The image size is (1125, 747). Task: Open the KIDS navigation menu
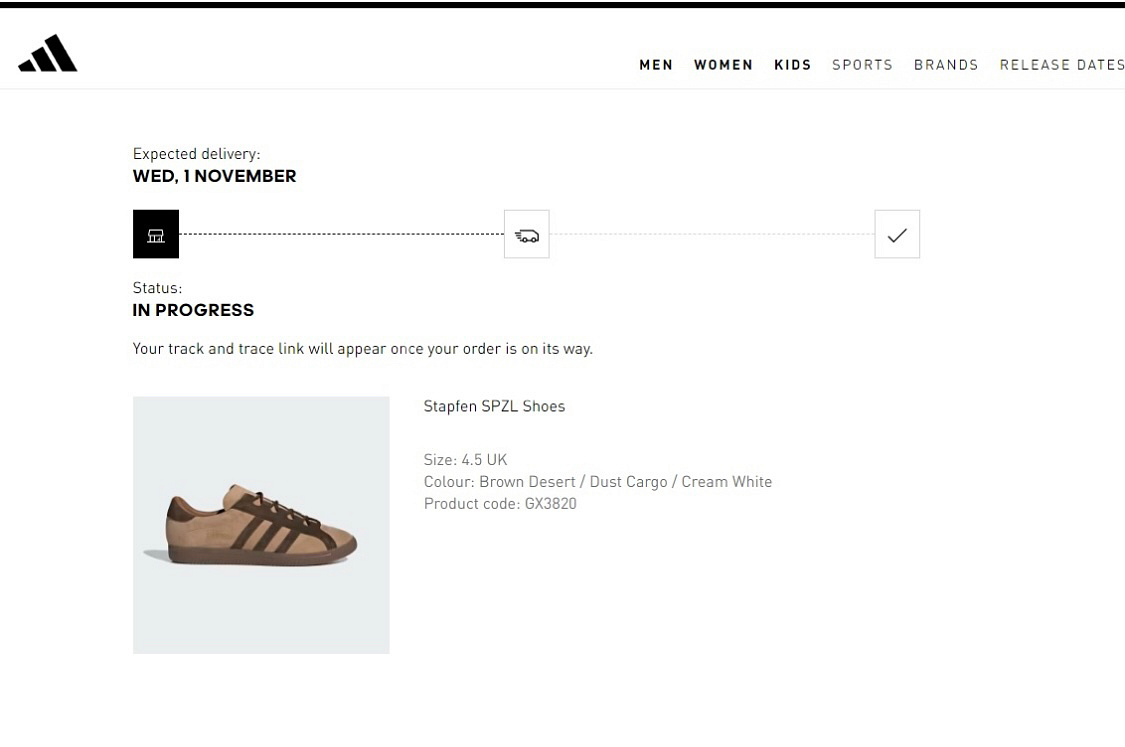793,65
